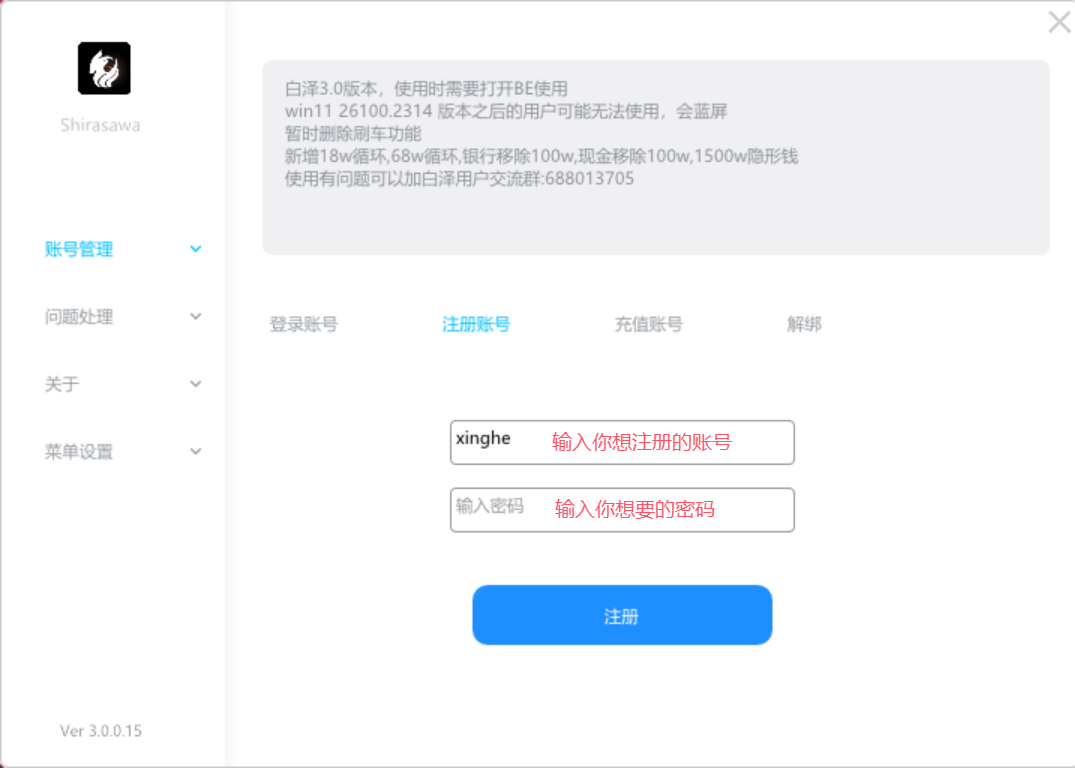Open the 关于 sidebar menu
The height and width of the screenshot is (768, 1075).
[62, 384]
